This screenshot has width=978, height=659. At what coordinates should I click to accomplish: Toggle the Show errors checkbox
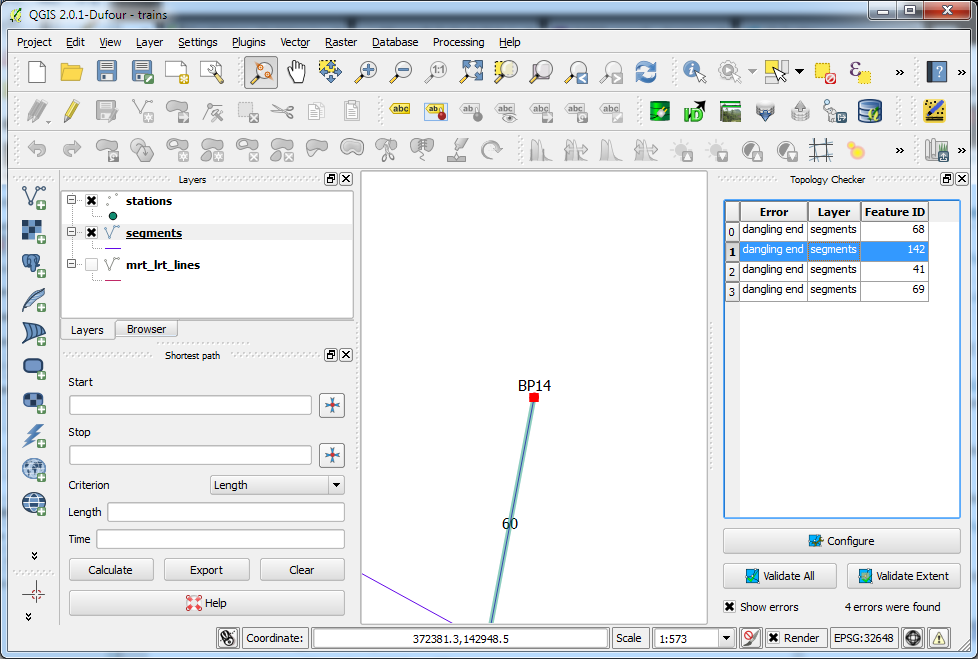click(729, 607)
